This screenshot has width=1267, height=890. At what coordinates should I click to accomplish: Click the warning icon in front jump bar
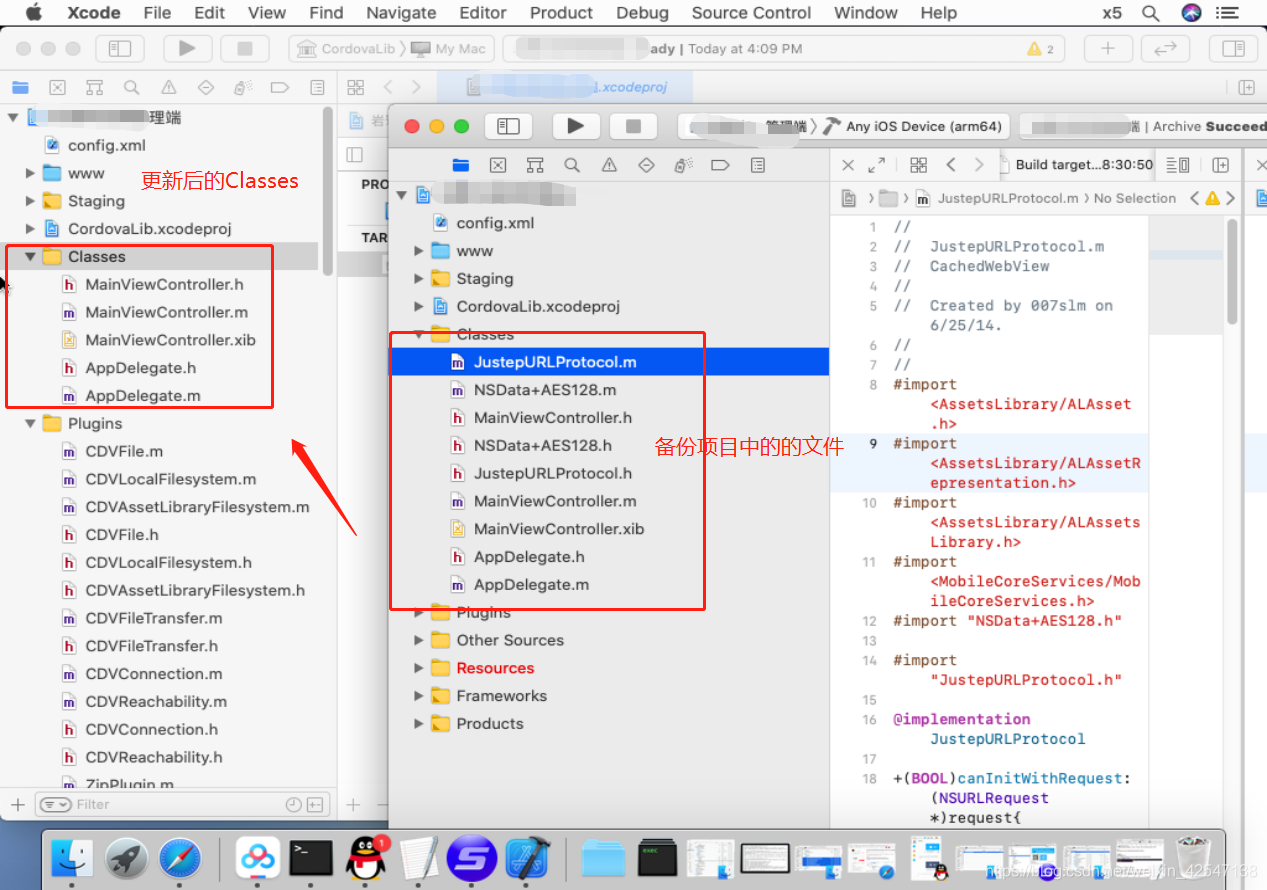(x=1212, y=198)
